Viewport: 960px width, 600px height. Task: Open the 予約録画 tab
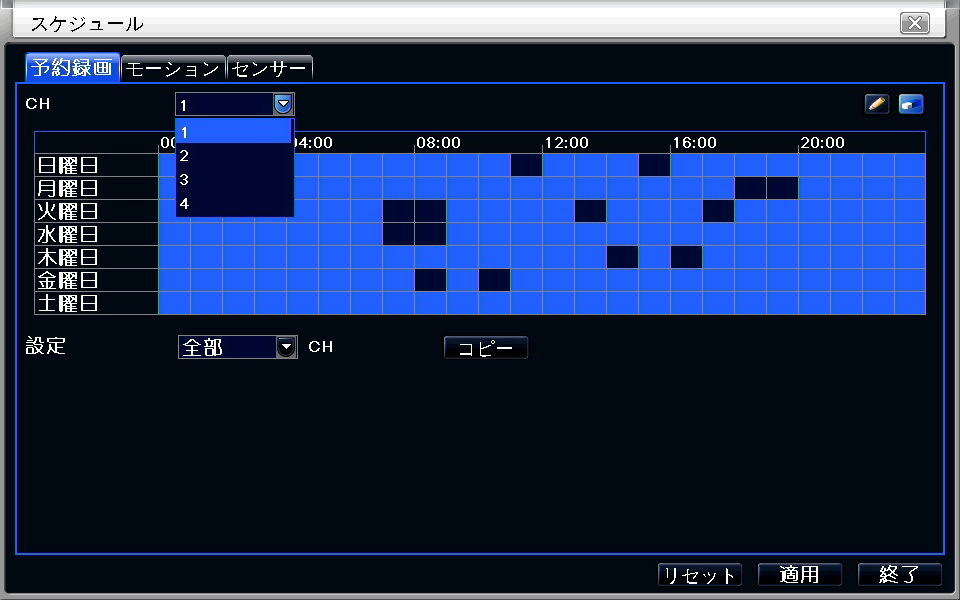pyautogui.click(x=73, y=67)
